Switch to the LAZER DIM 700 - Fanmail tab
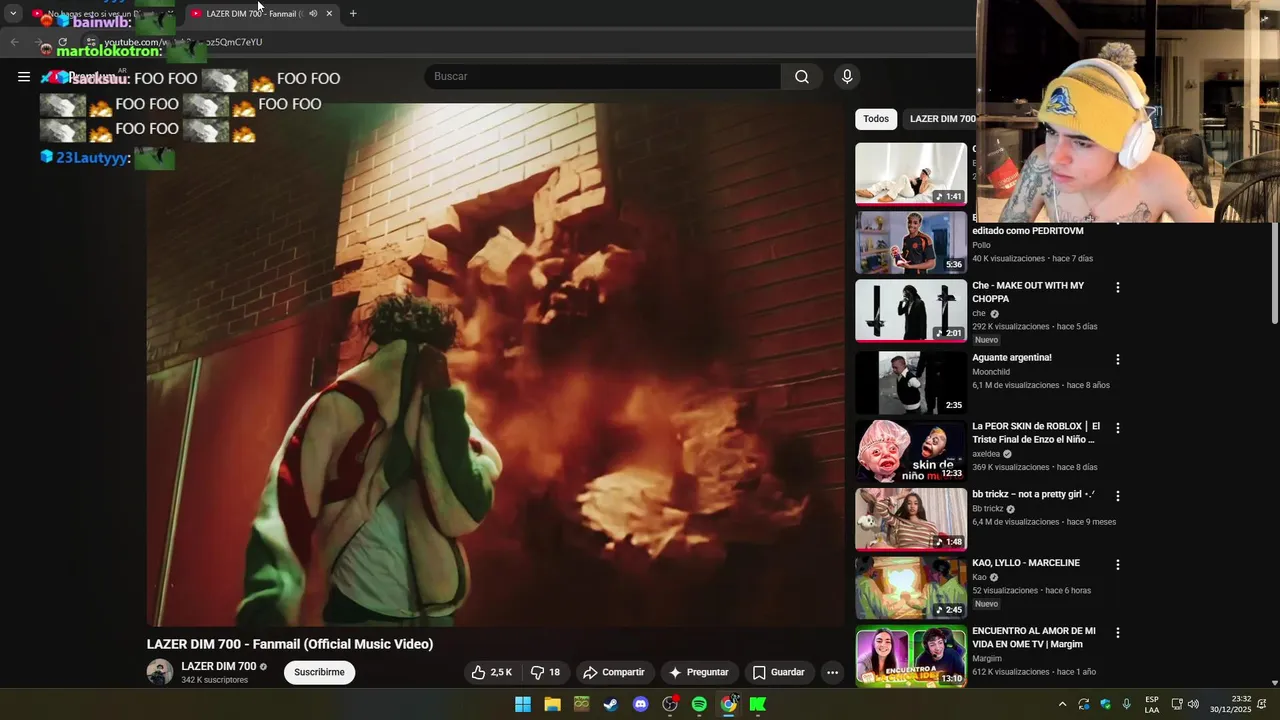Viewport: 1280px width, 720px height. point(262,13)
